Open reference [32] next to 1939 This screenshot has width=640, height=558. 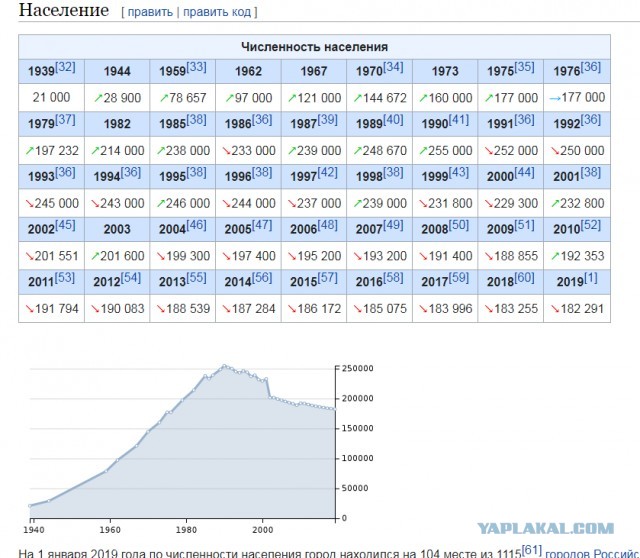click(x=65, y=67)
